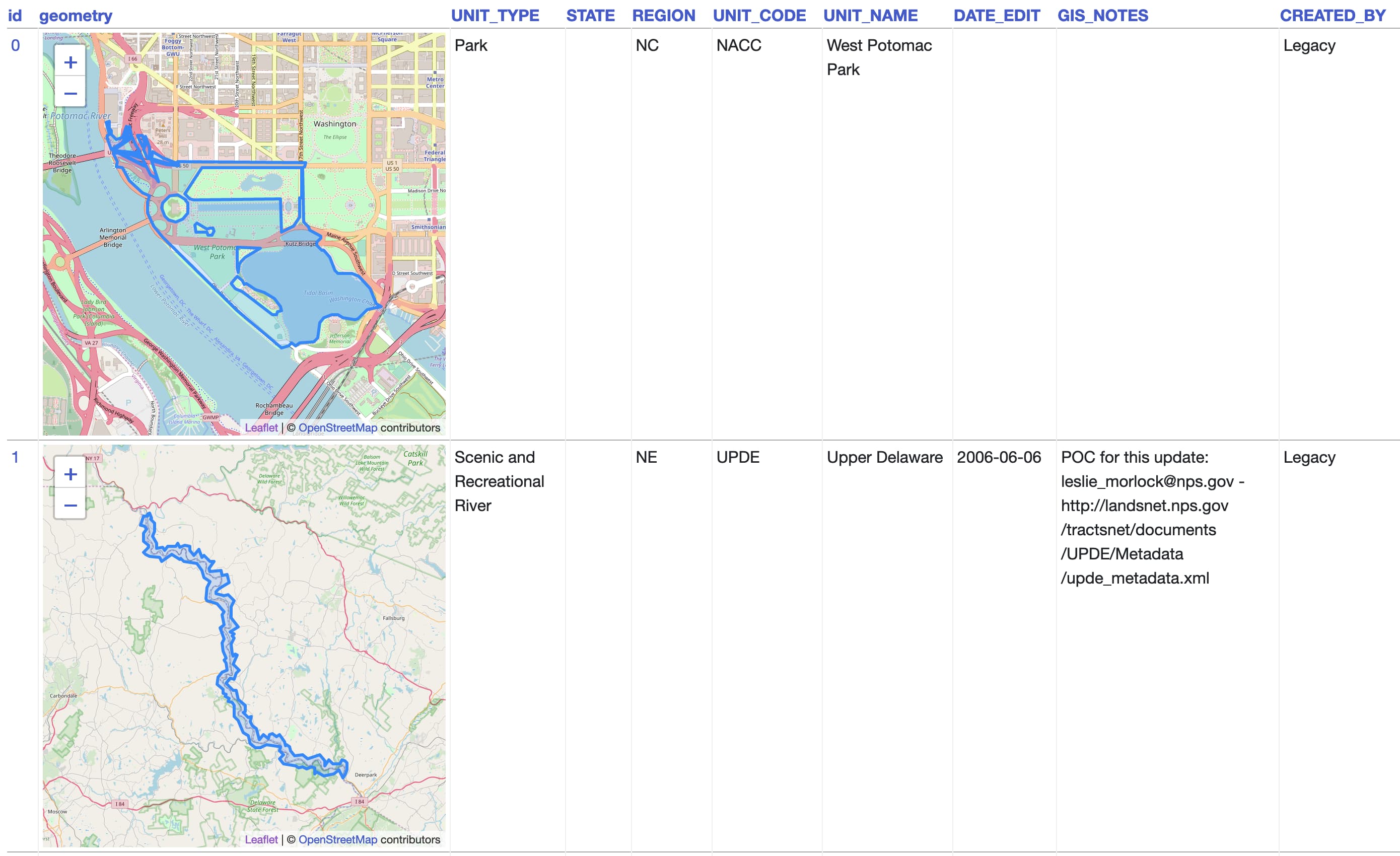Select the id column header
Screen dimensions: 1400x856
pos(15,15)
